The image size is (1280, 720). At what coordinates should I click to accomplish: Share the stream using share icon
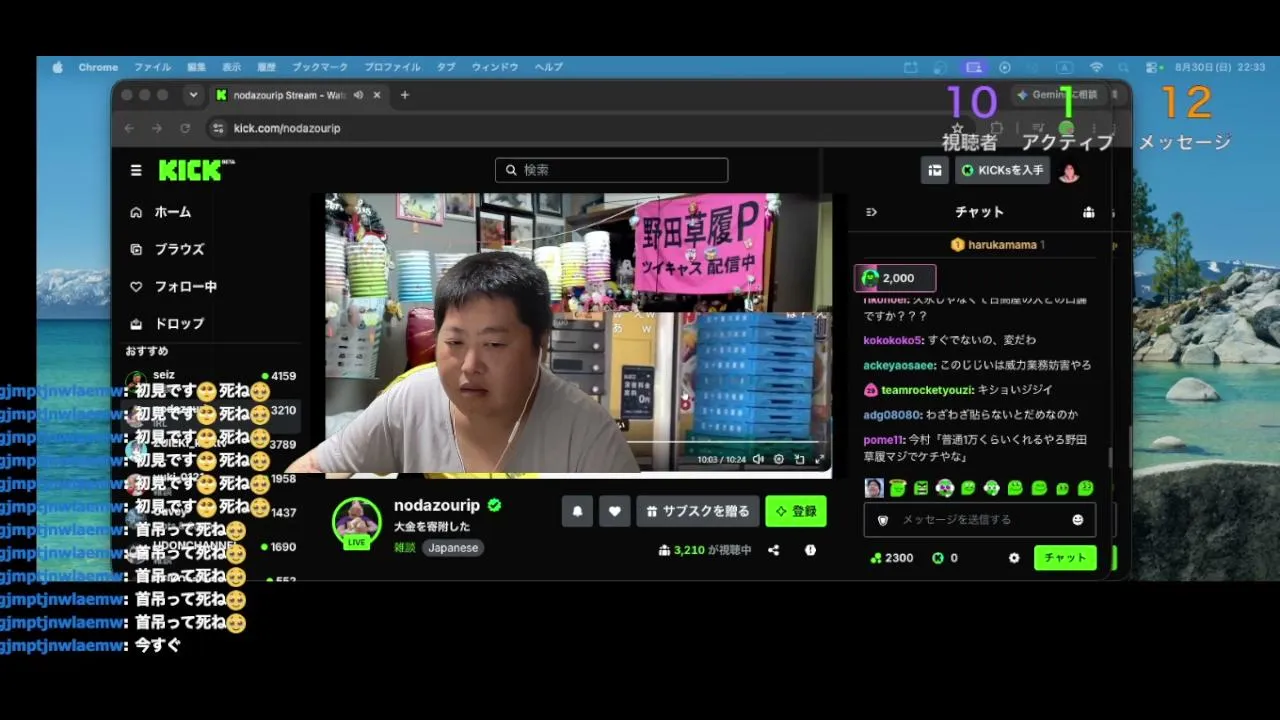(773, 550)
